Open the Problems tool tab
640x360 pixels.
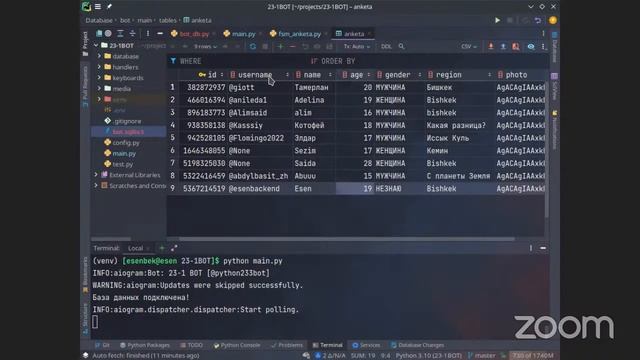point(287,345)
